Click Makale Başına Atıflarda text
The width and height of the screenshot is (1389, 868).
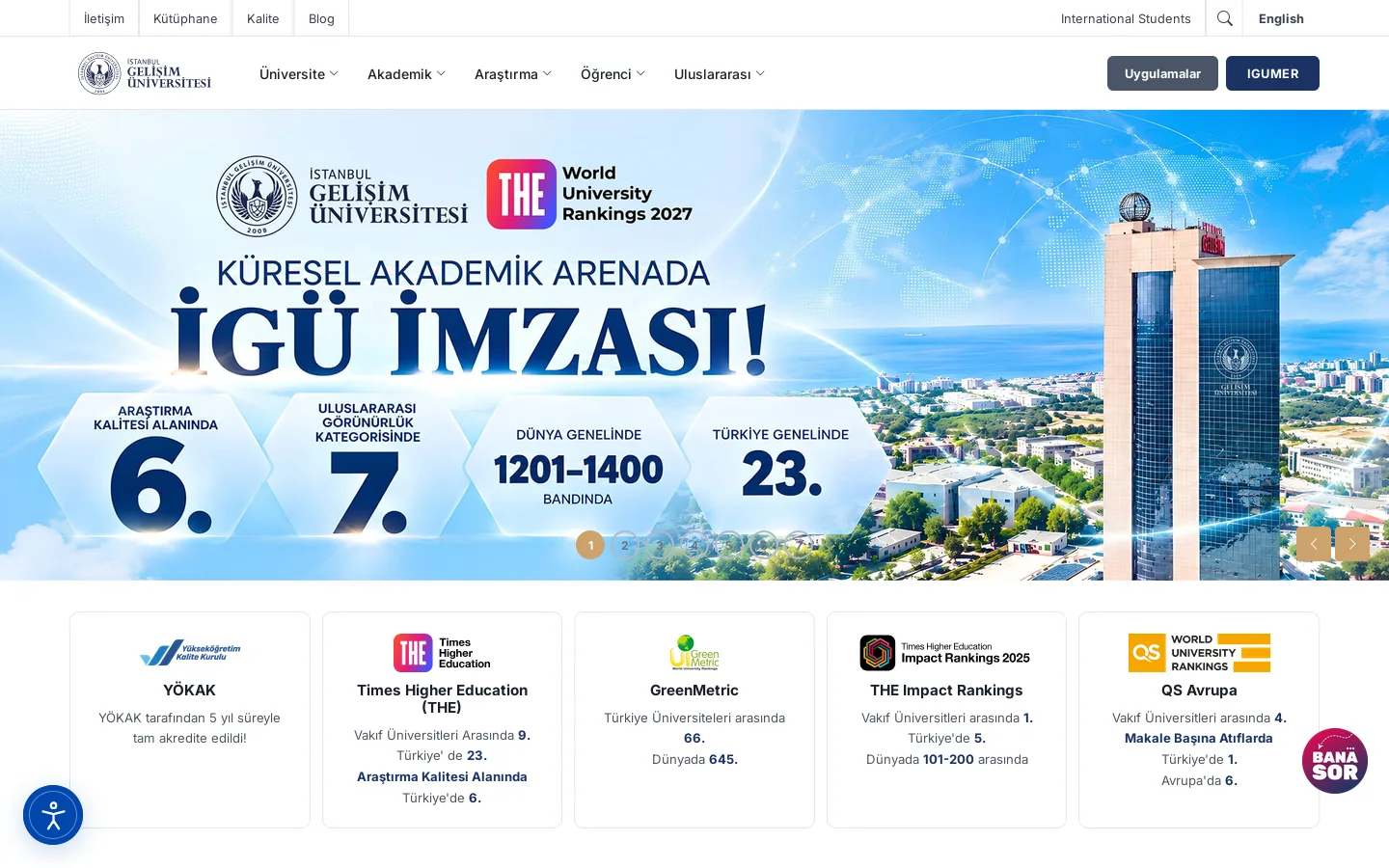tap(1199, 738)
